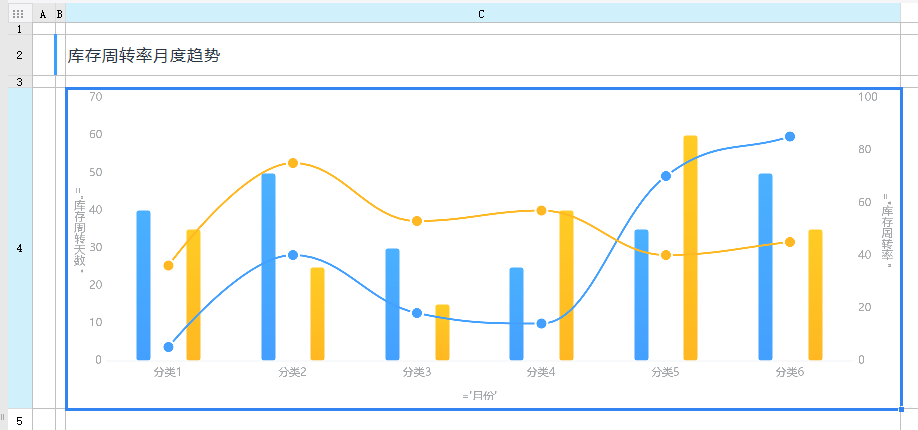Viewport: 918px width, 430px height.
Task: Click the 分类3 x-axis label
Action: pyautogui.click(x=417, y=372)
